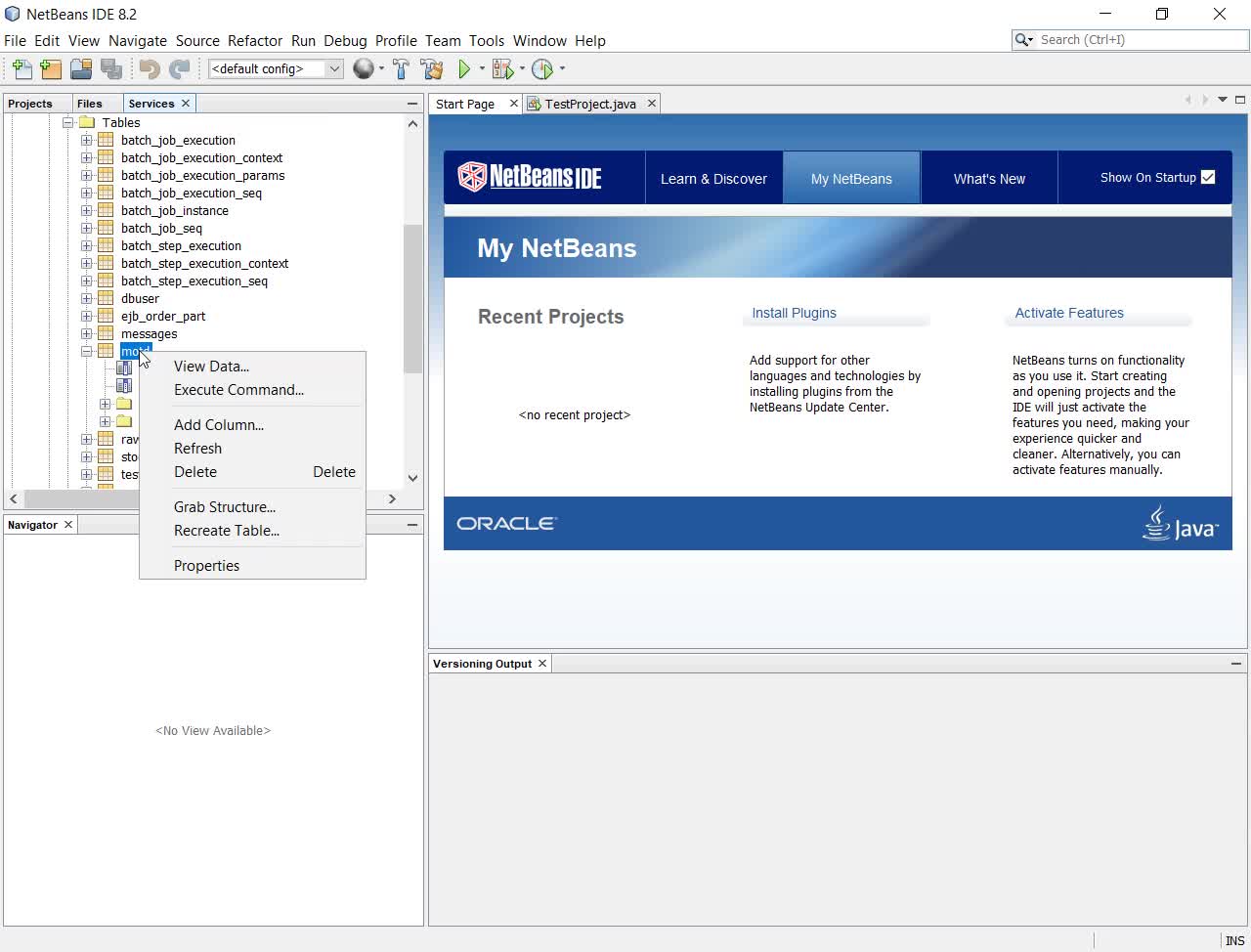
Task: Click the Undo toolbar icon
Action: coord(150,68)
